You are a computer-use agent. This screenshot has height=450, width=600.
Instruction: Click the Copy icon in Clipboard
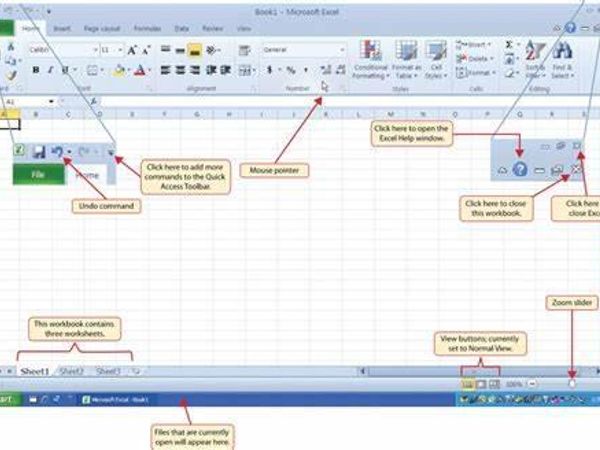[11, 60]
